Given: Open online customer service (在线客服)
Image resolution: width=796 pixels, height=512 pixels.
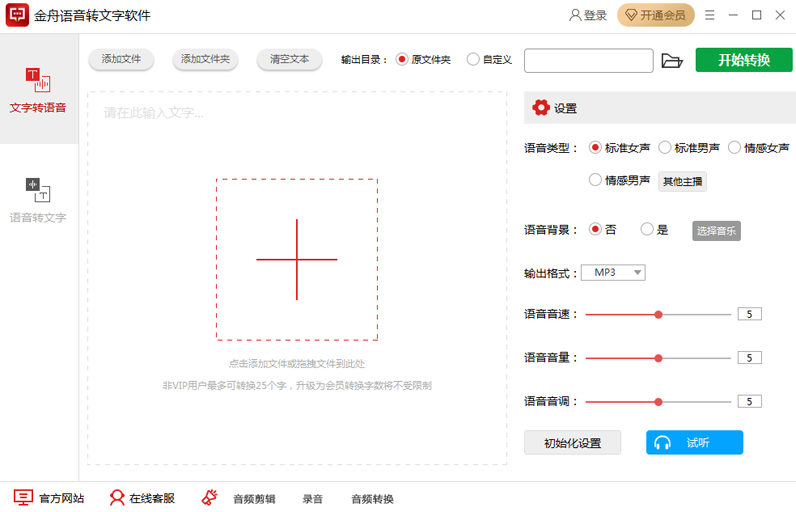Looking at the screenshot, I should click(118, 498).
